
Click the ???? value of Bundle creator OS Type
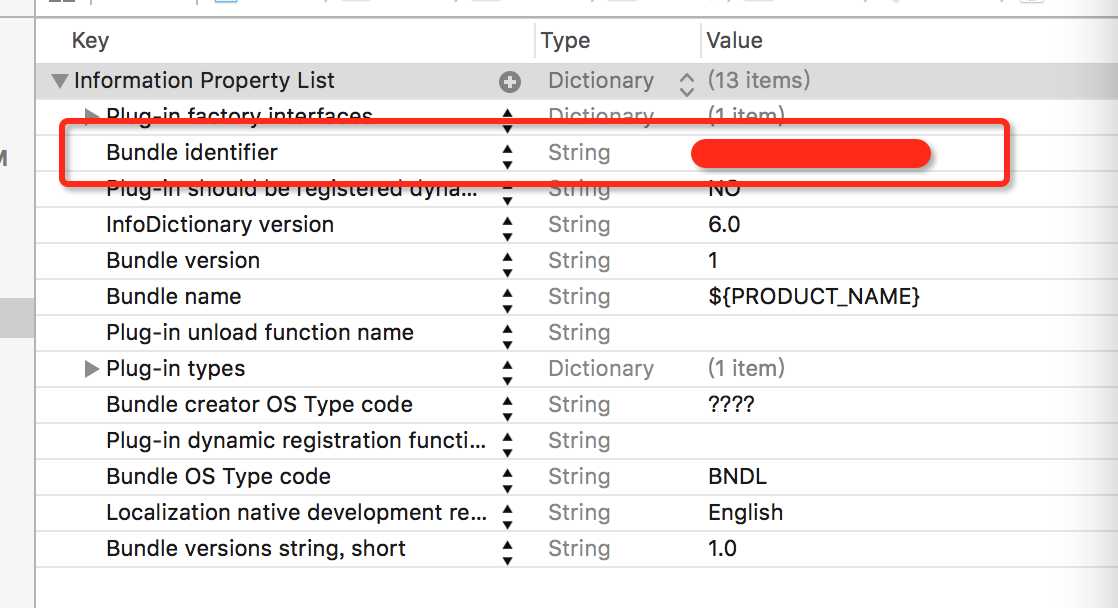(x=731, y=405)
